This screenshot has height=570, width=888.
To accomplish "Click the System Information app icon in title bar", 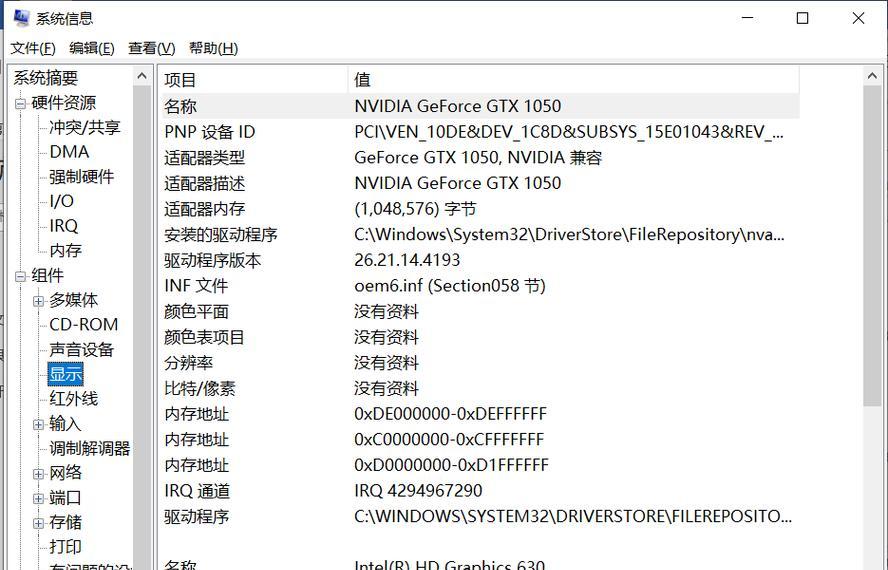I will [x=20, y=18].
